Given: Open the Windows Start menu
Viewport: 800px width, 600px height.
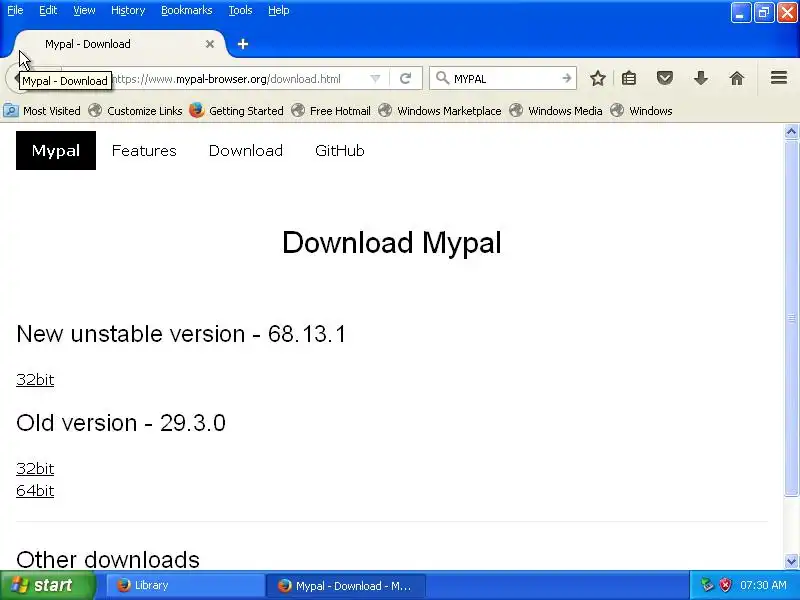Looking at the screenshot, I should point(47,585).
